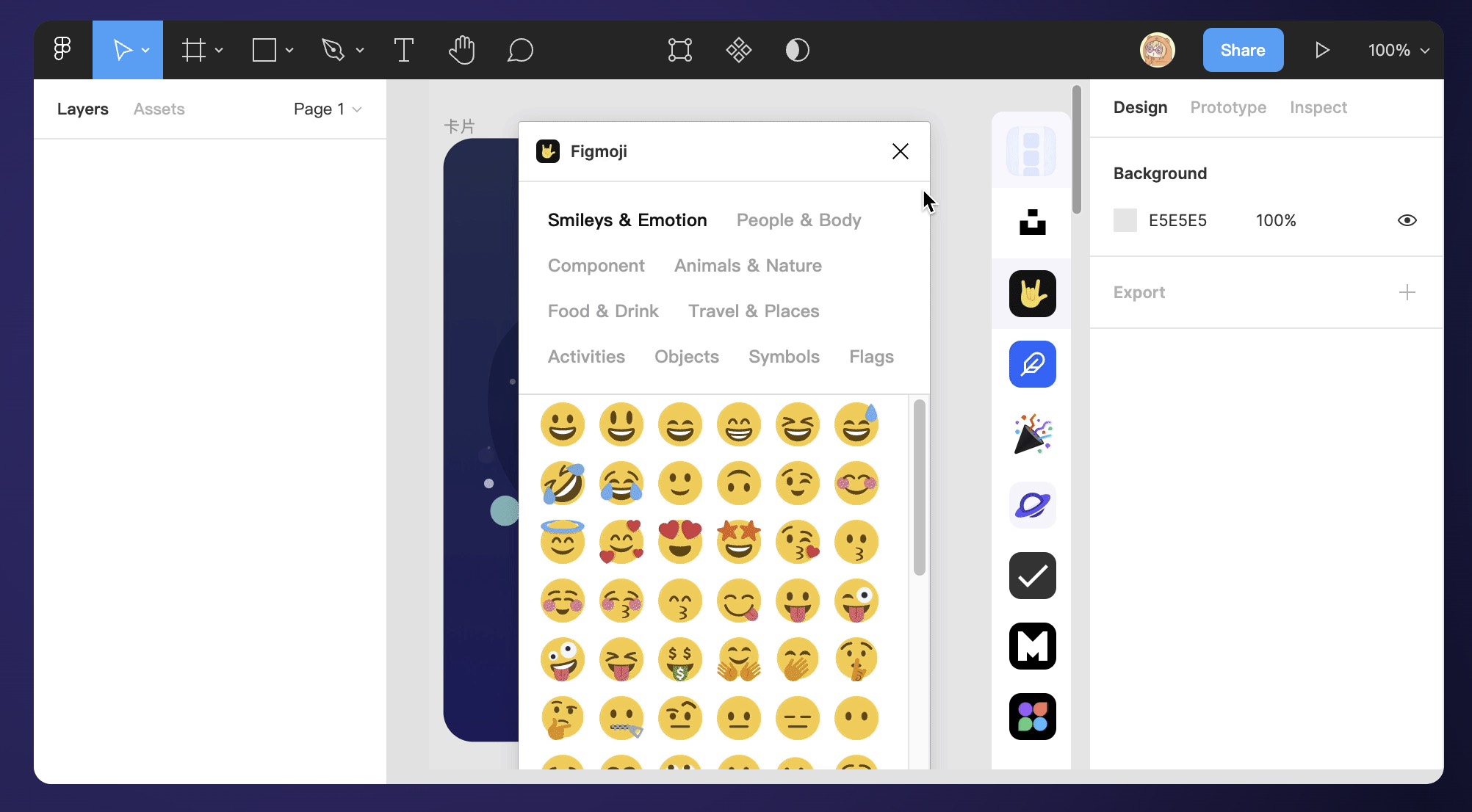Select the Symbols category
This screenshot has height=812, width=1472.
784,357
